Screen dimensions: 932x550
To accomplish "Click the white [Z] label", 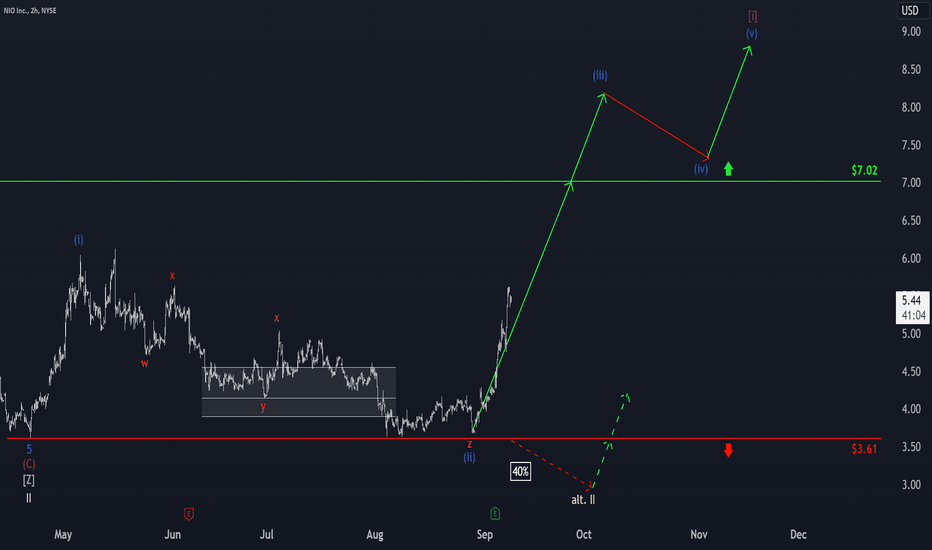I will [29, 480].
